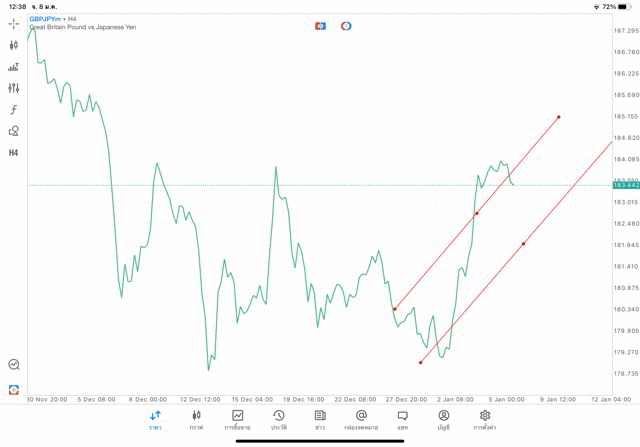The height and width of the screenshot is (447, 640).
Task: Open the History (ประวัติ) tab
Action: pos(278,419)
